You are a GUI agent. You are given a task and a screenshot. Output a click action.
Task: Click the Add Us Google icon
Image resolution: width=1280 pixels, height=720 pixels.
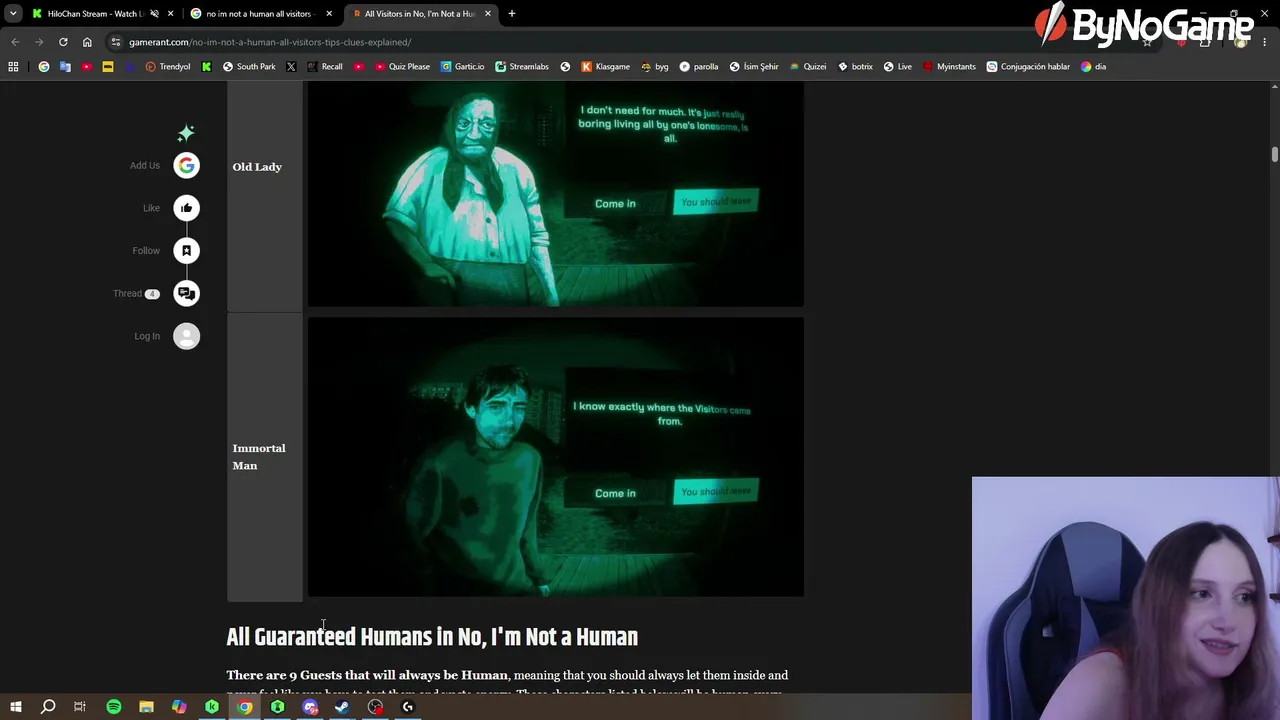[186, 166]
